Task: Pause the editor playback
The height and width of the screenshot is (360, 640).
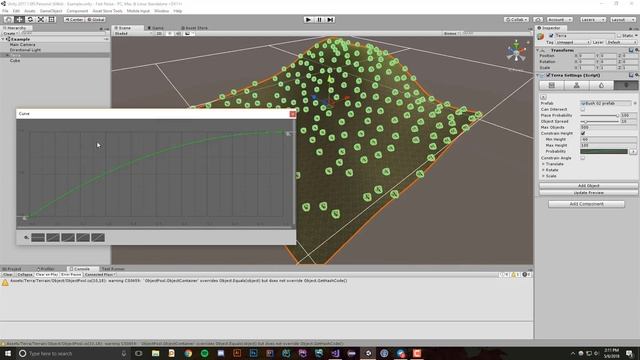Action: tap(320, 20)
